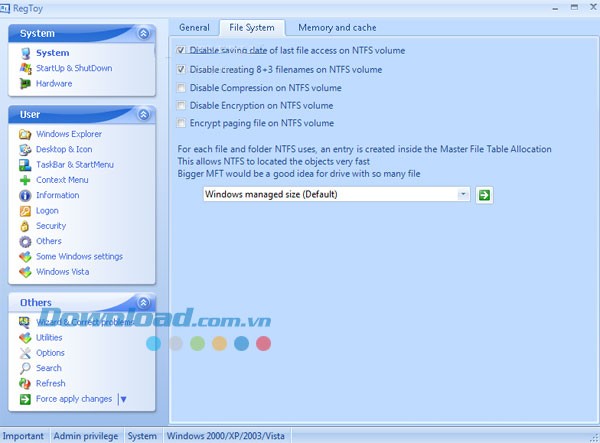Click the StartUp & ShutDown icon
This screenshot has height=443, width=600.
click(x=25, y=68)
